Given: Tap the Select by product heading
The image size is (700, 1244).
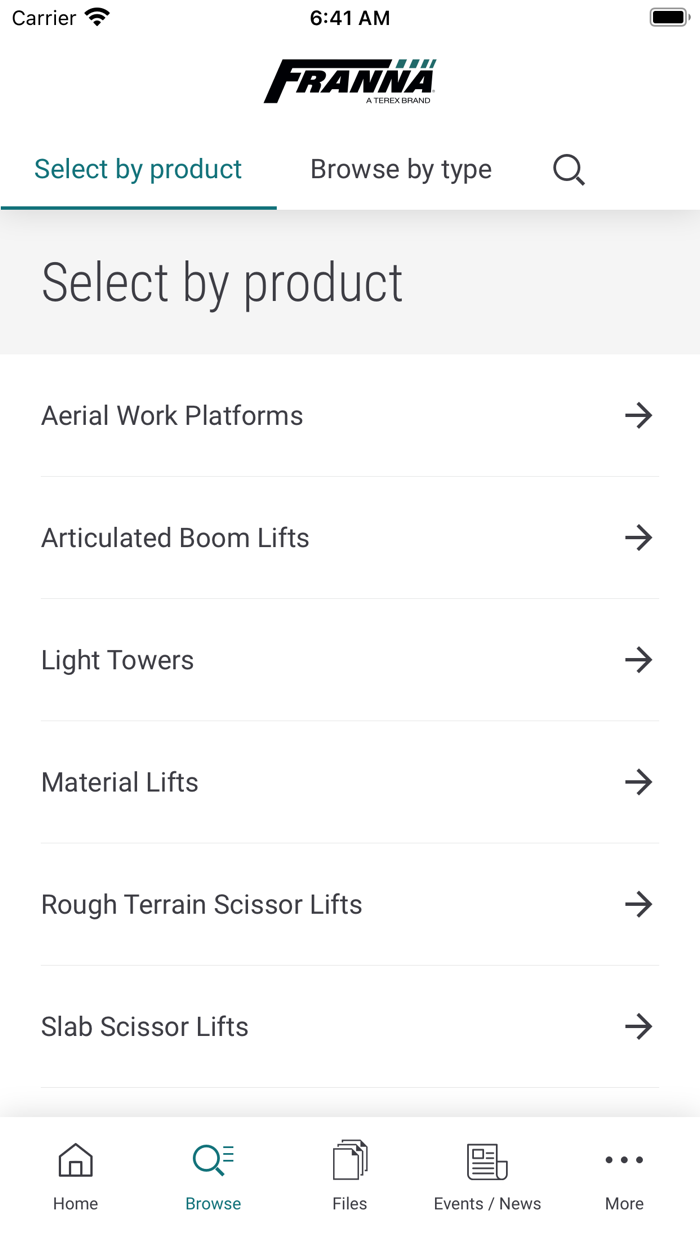Looking at the screenshot, I should (222, 283).
